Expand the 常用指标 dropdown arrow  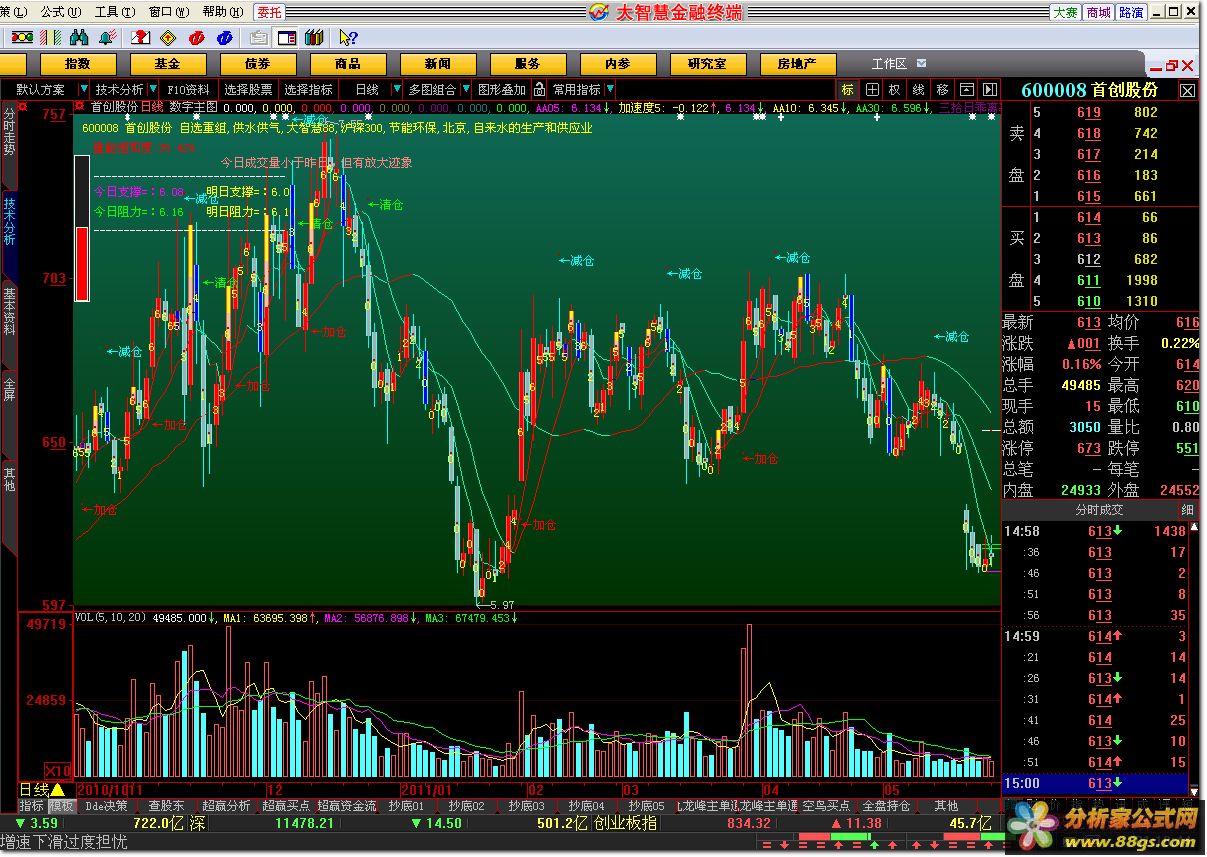pos(609,89)
